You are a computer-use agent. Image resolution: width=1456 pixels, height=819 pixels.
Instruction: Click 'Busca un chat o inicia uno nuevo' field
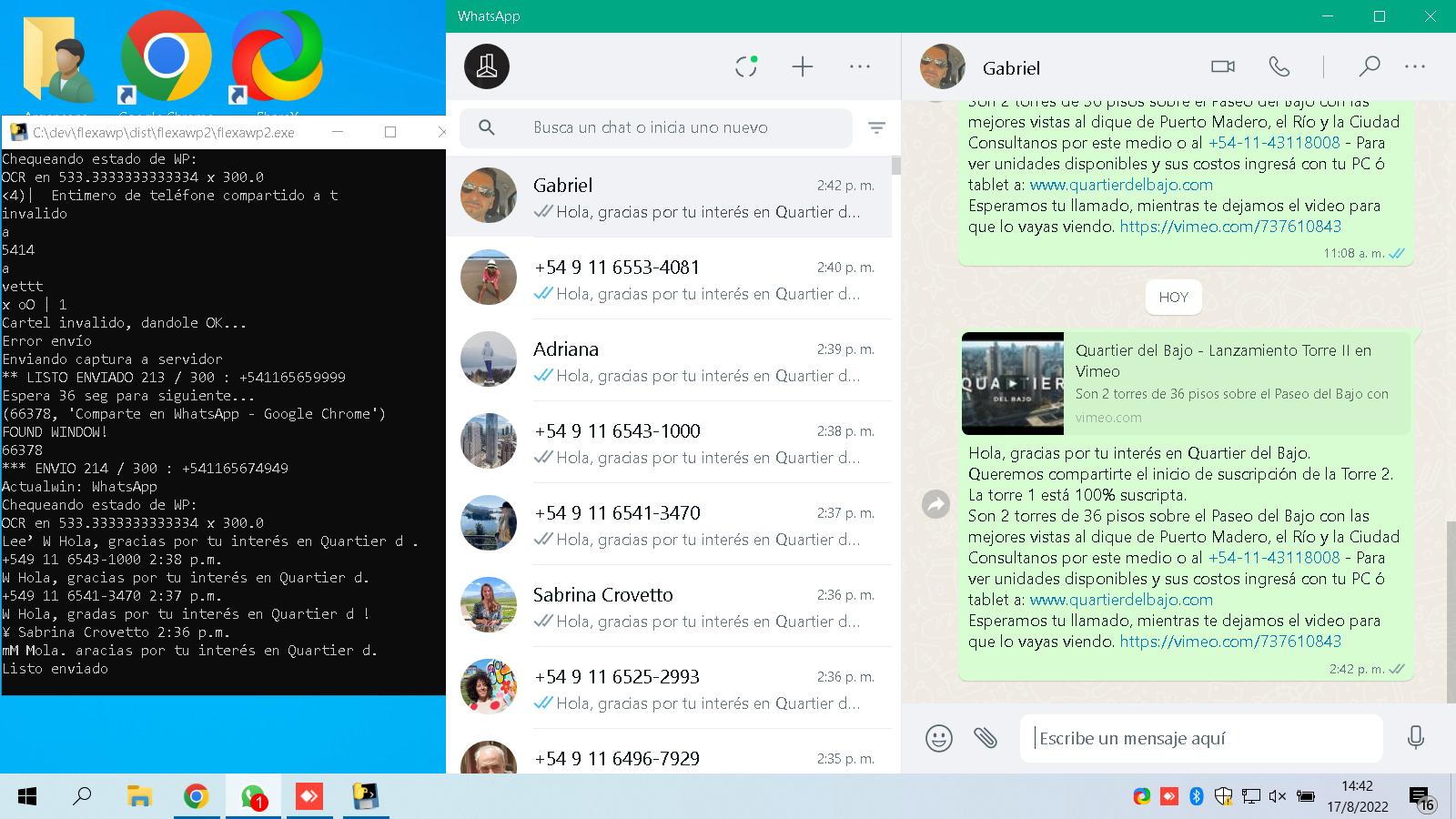(656, 127)
